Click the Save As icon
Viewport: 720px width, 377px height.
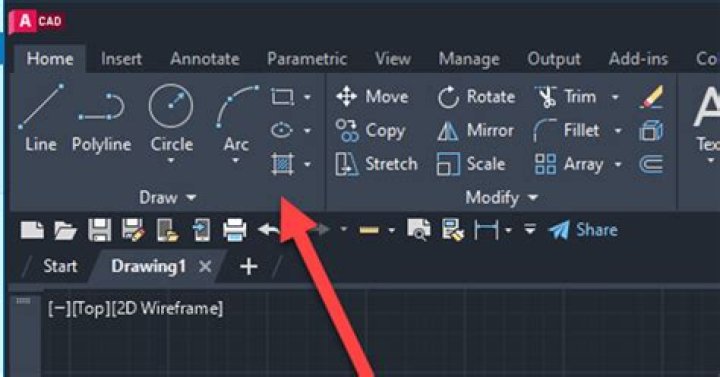pos(133,230)
